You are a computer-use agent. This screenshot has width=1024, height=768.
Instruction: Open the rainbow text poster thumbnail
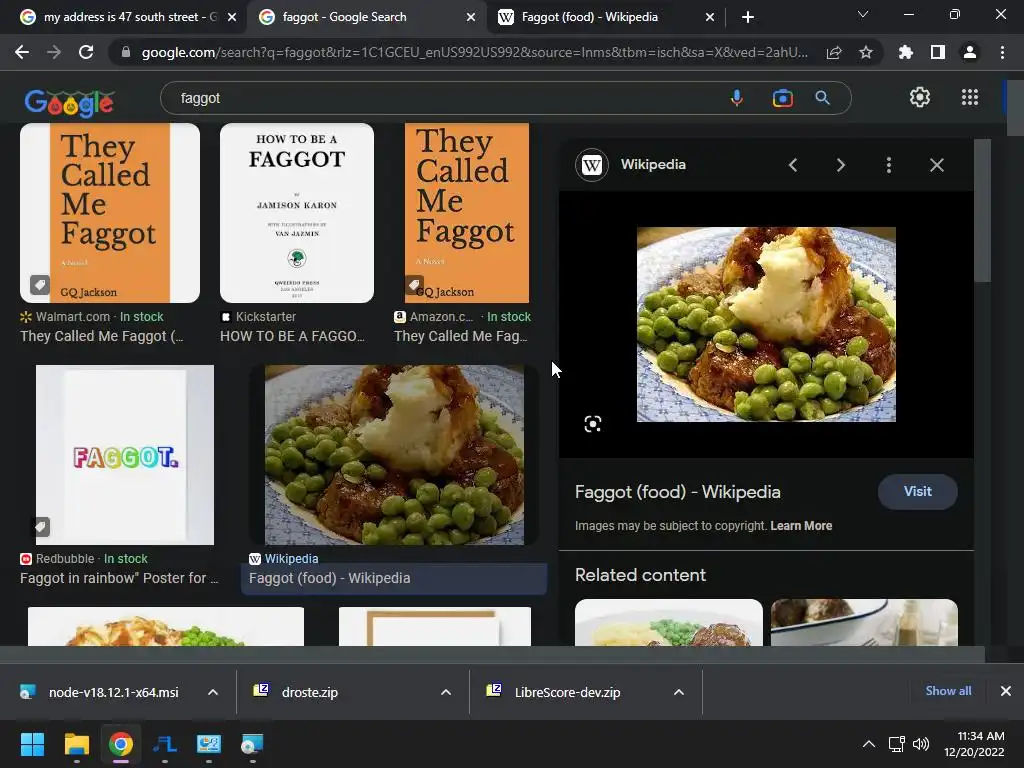coord(125,455)
